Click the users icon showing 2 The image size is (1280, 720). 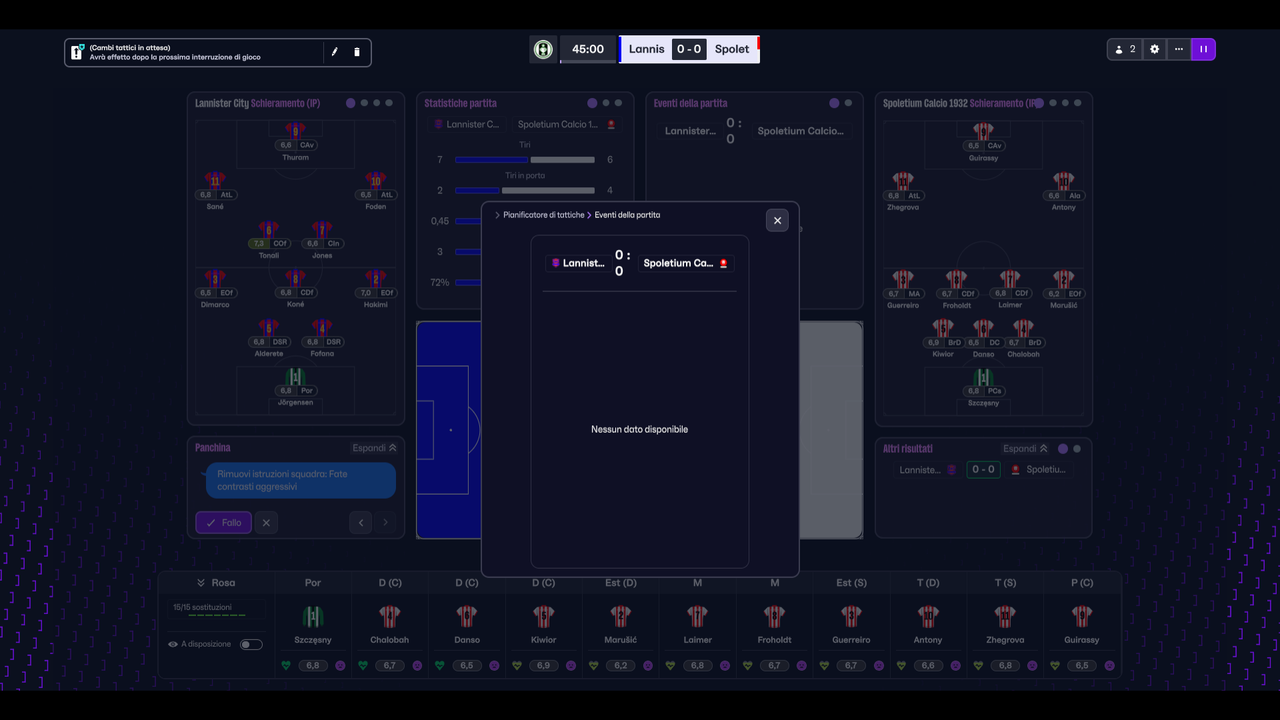coord(1125,49)
